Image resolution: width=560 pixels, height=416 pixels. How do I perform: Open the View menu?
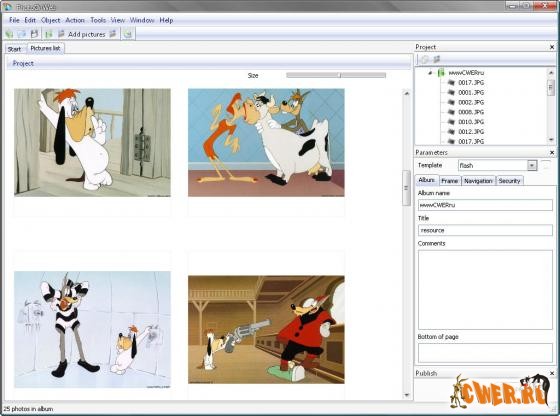118,20
